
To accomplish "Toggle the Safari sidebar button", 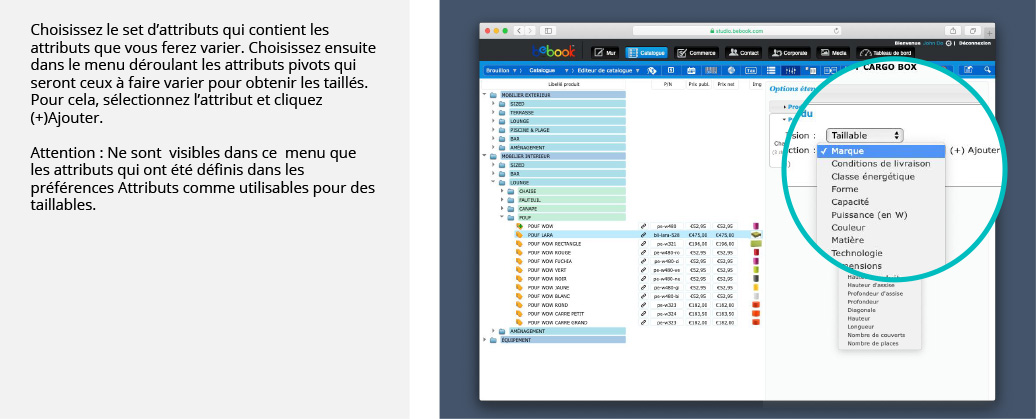I will click(548, 30).
